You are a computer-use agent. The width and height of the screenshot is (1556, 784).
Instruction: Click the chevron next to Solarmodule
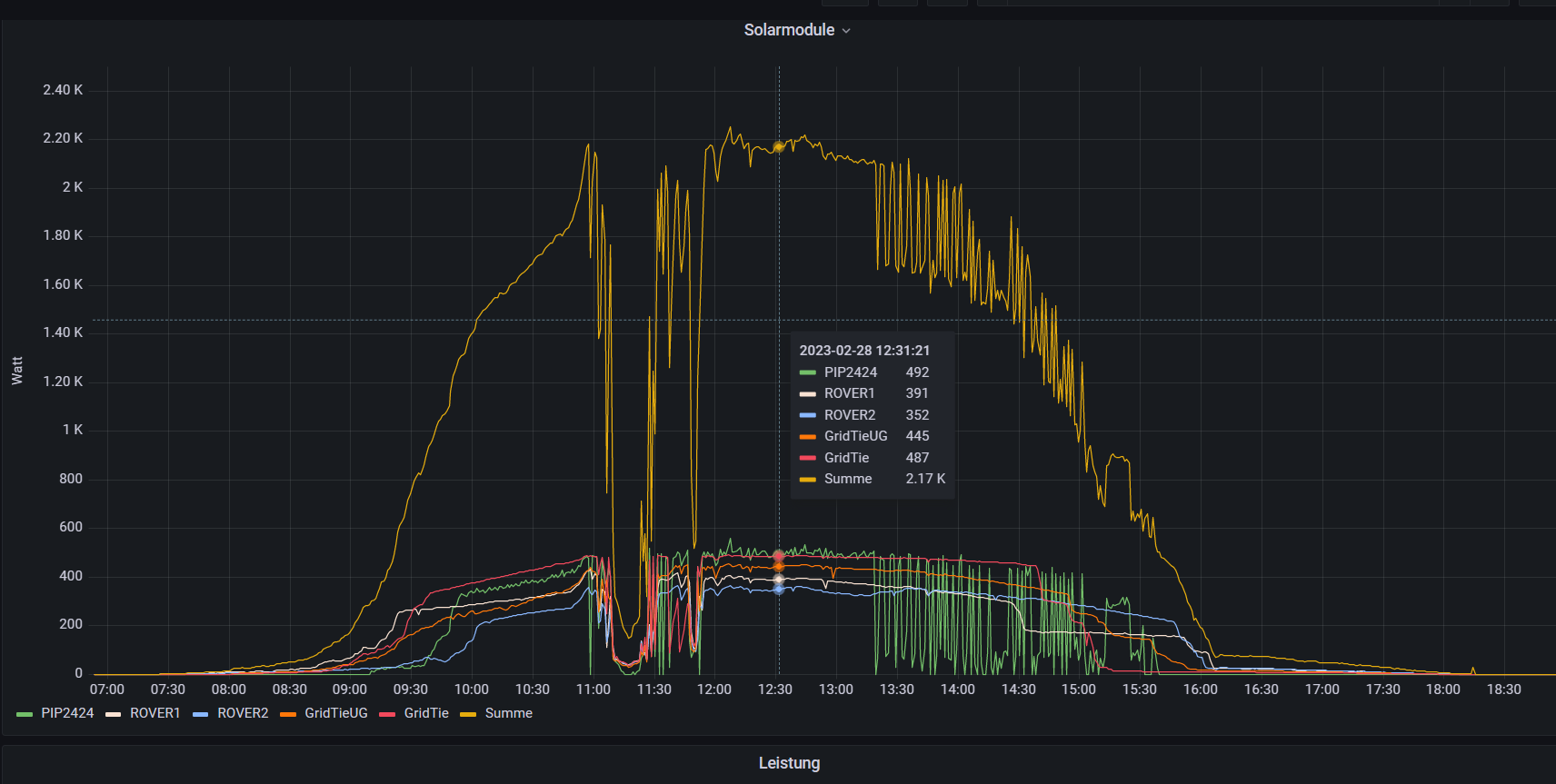point(846,31)
